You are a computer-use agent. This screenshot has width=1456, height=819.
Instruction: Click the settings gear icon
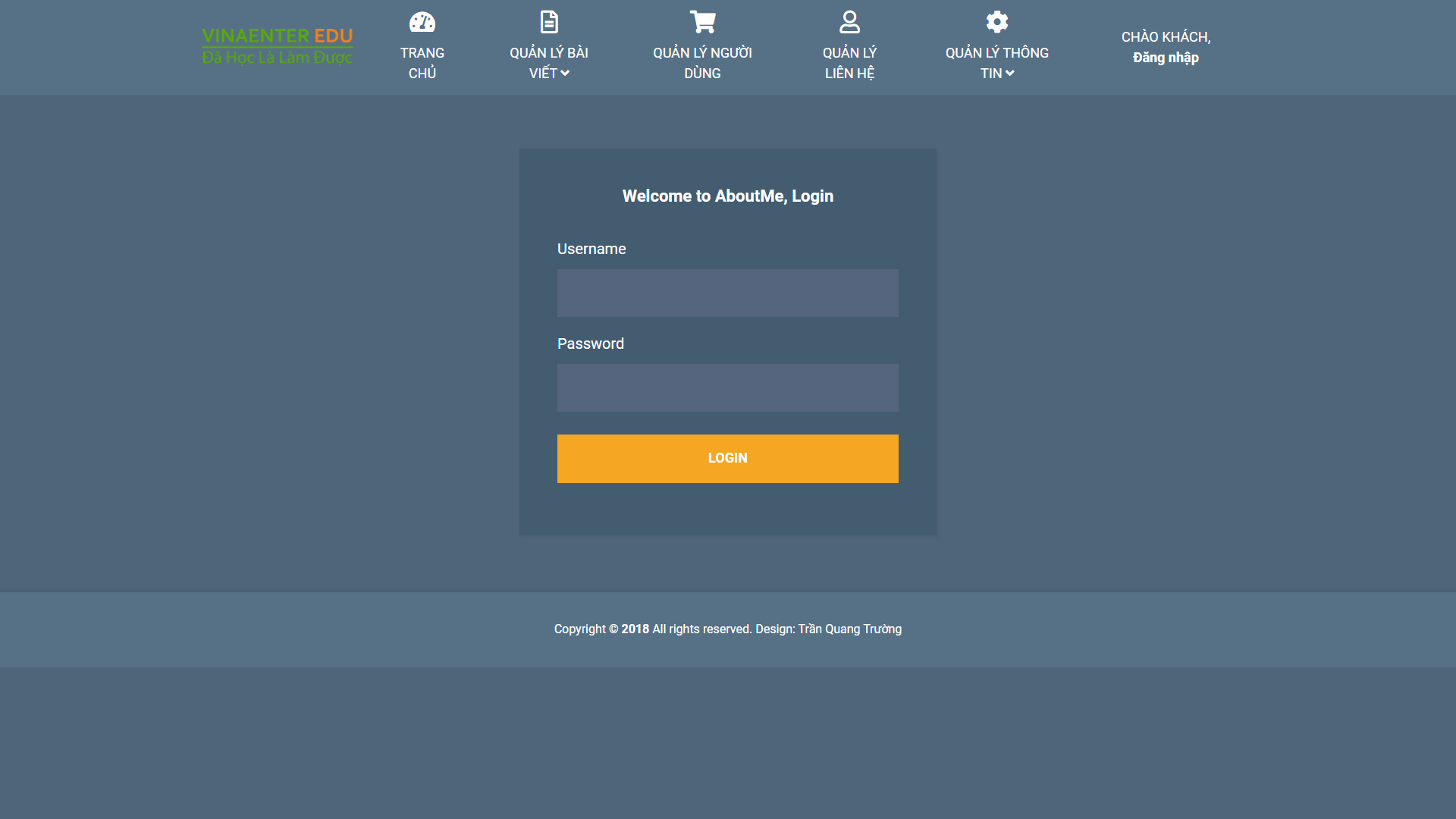pyautogui.click(x=996, y=22)
